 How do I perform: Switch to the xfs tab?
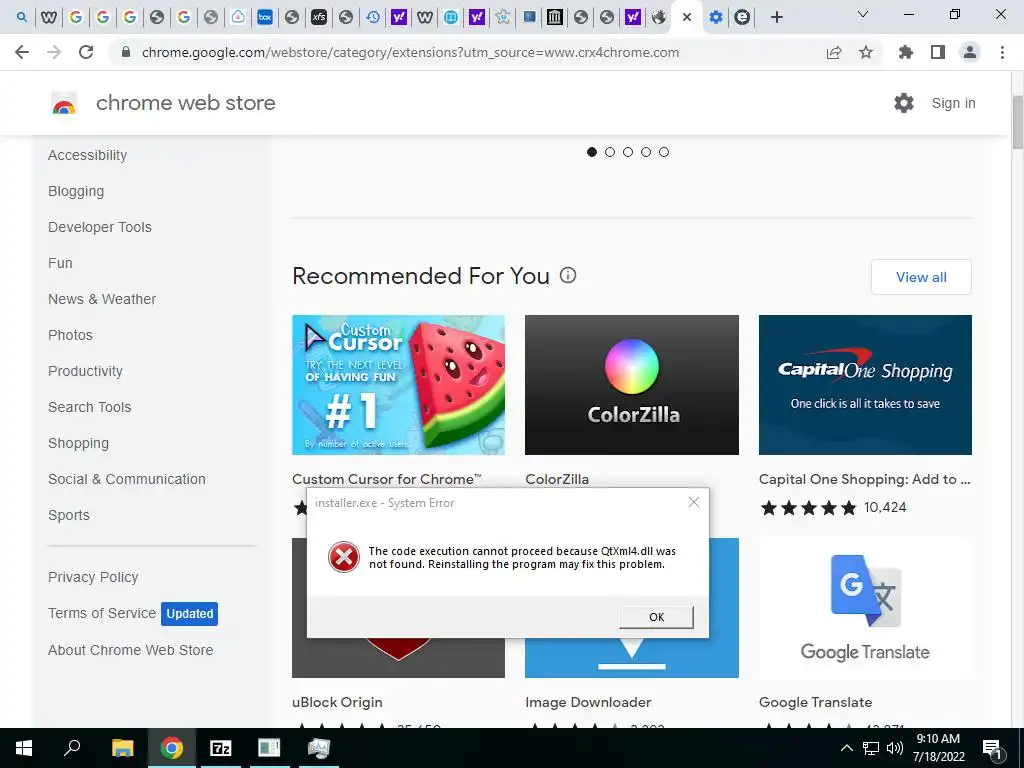tap(319, 17)
